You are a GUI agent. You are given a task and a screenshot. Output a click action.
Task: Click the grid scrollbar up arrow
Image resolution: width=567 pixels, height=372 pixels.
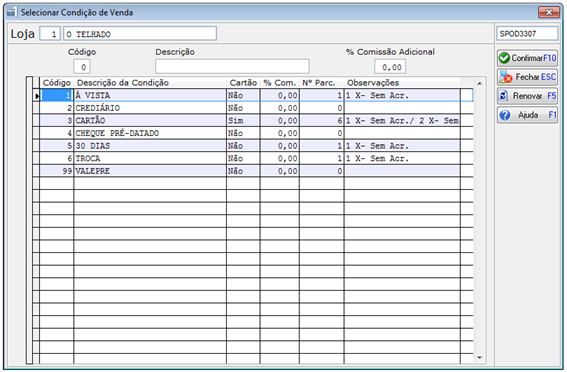tap(479, 84)
